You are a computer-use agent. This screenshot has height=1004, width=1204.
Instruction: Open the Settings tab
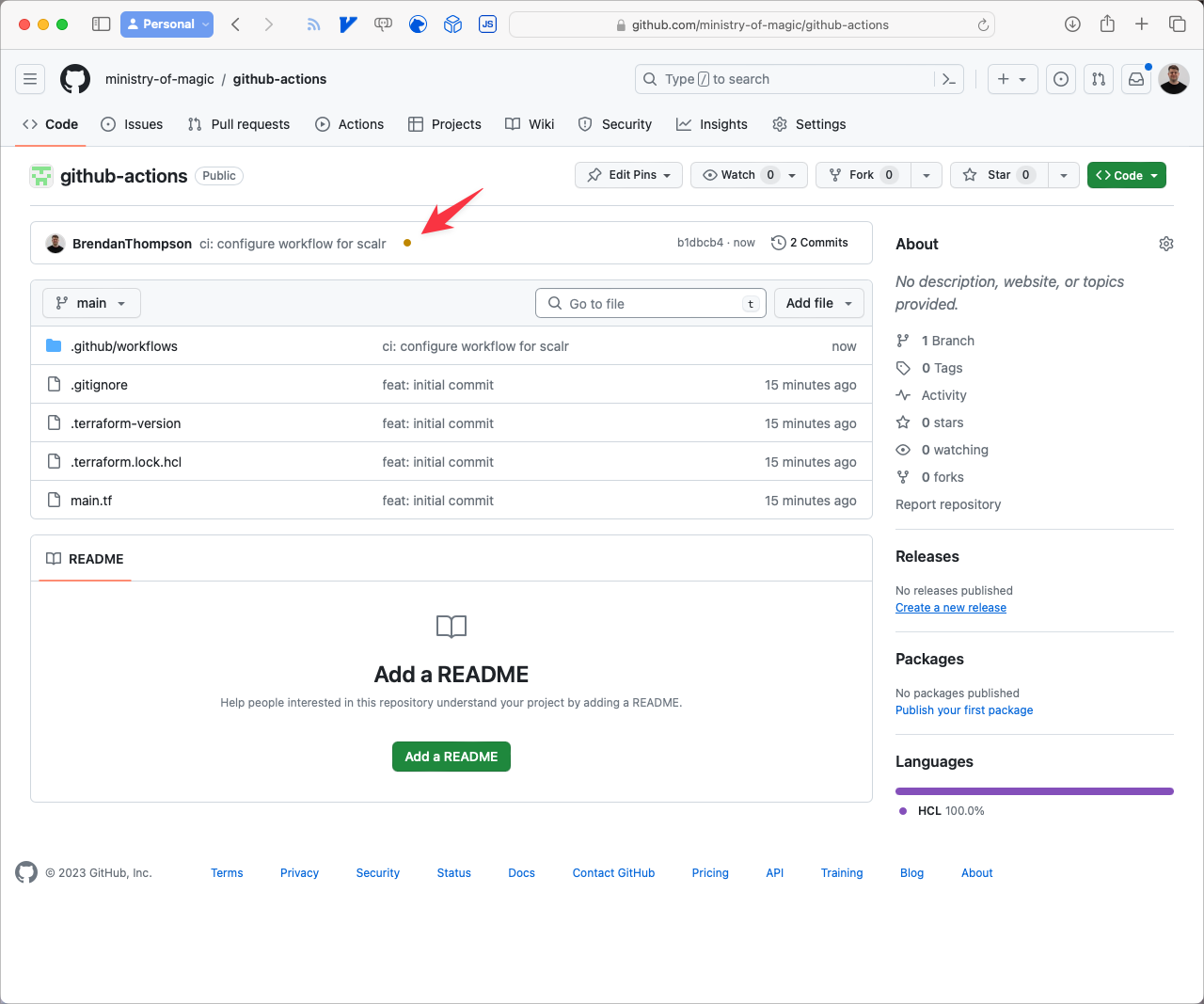pos(809,124)
